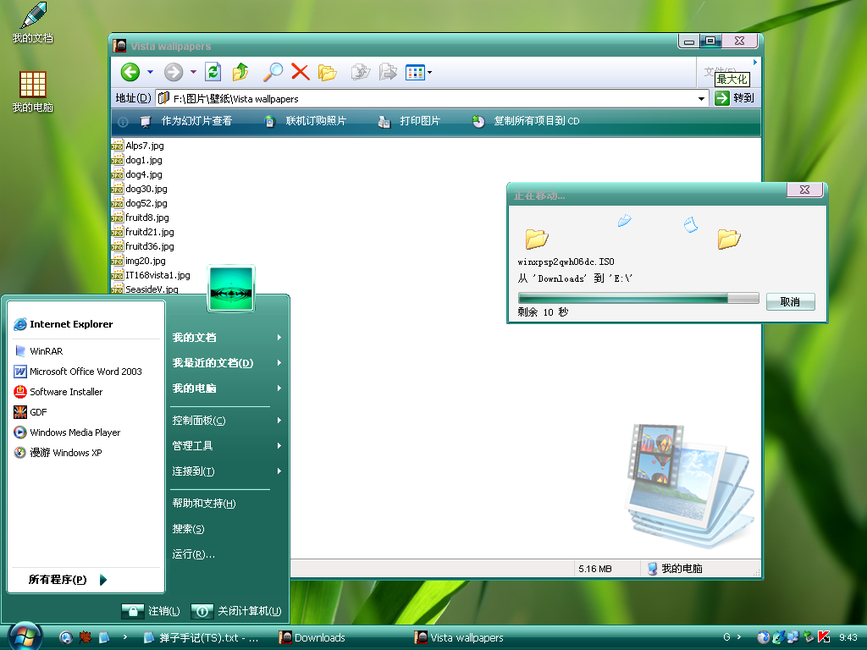This screenshot has height=650, width=867.
Task: Open My Documents desktop icon
Action: tap(33, 23)
